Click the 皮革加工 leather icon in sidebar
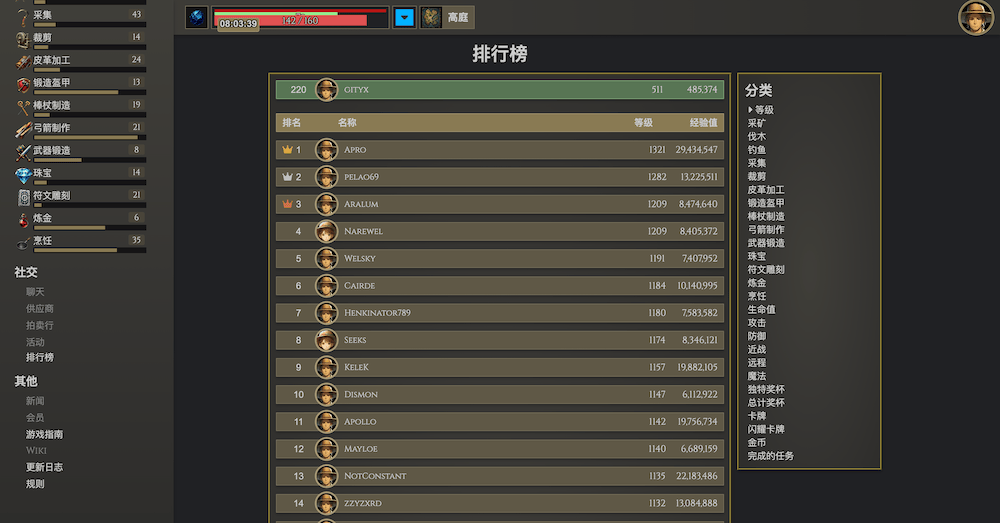 (x=23, y=60)
